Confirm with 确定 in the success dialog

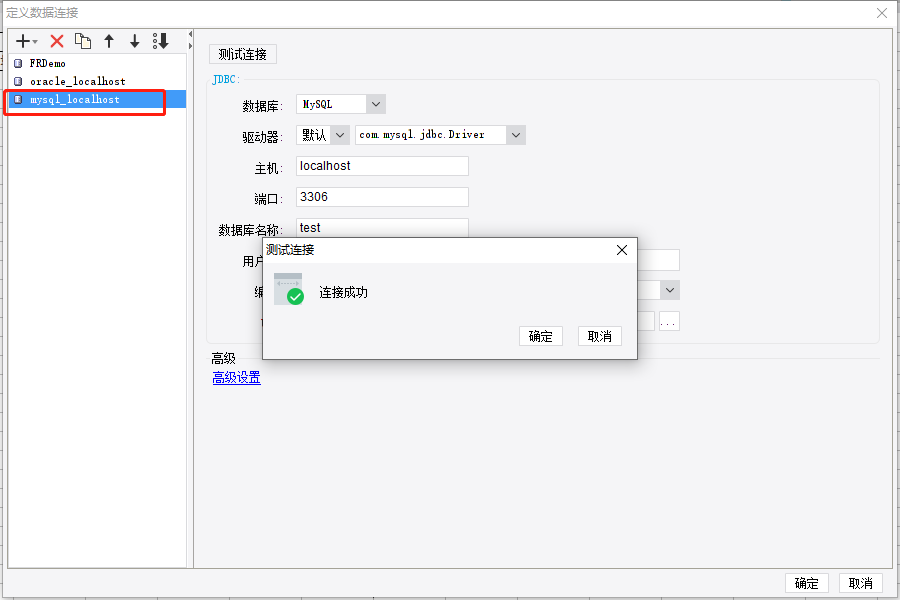tap(540, 336)
